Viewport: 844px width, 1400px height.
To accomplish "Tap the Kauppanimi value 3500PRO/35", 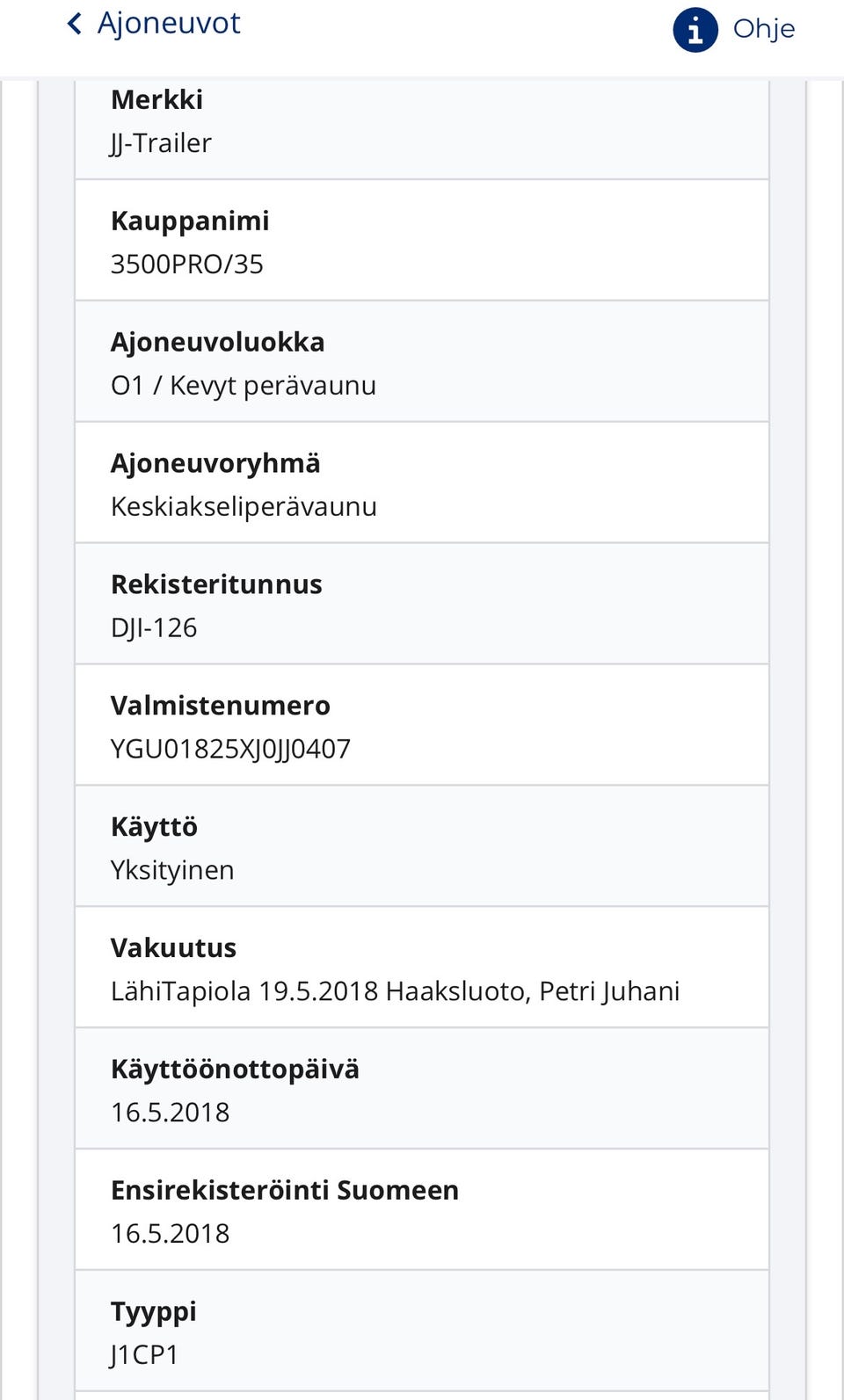I will tap(187, 264).
